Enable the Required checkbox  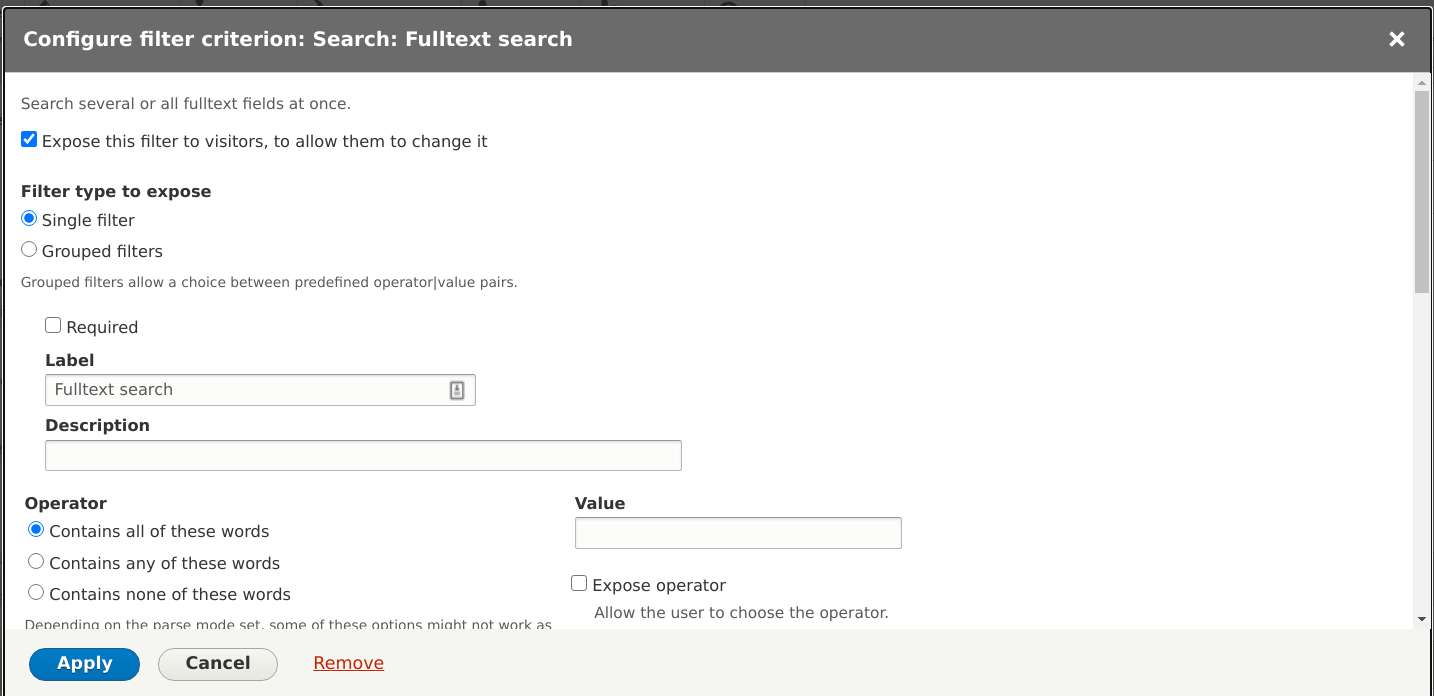(53, 326)
